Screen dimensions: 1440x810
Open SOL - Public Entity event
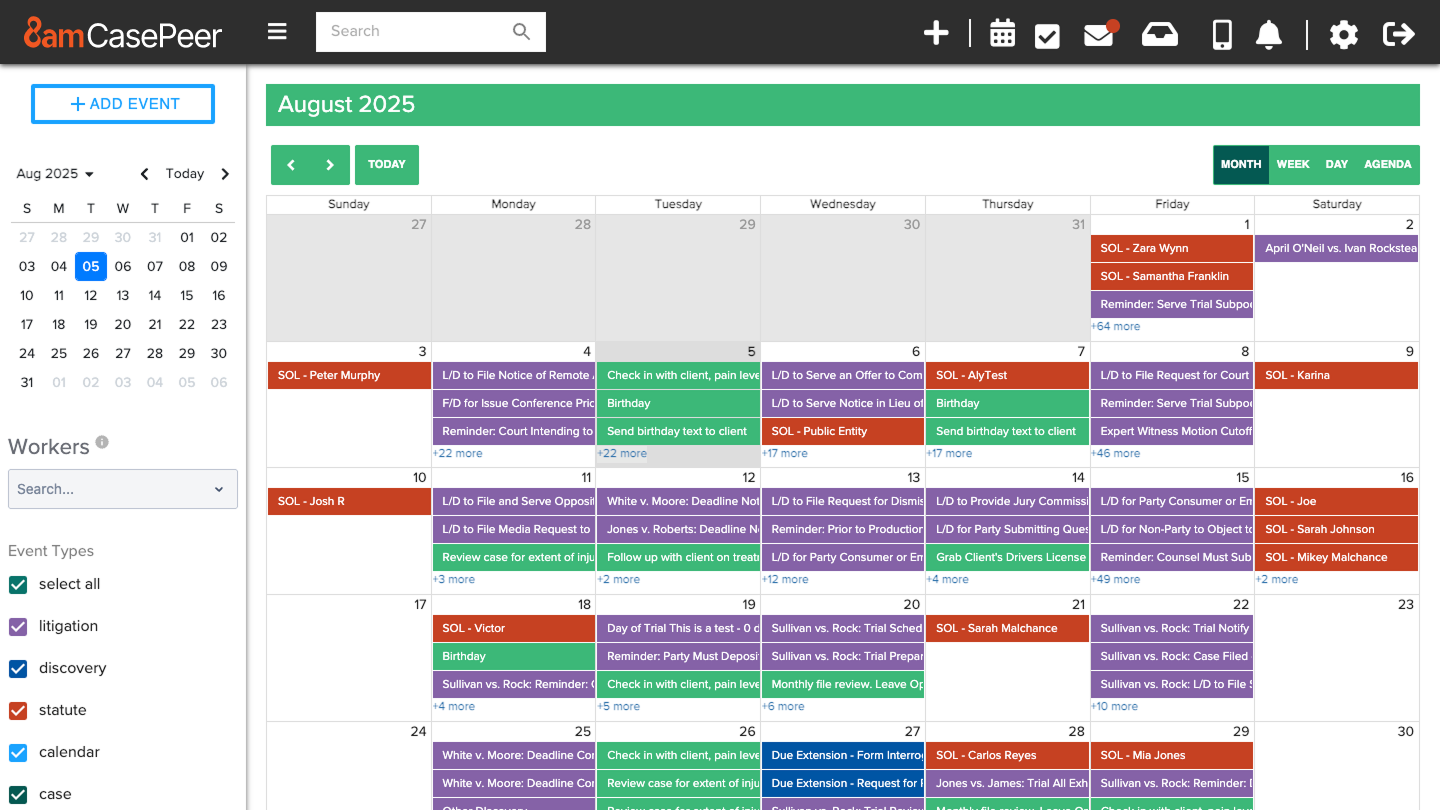[x=843, y=431]
